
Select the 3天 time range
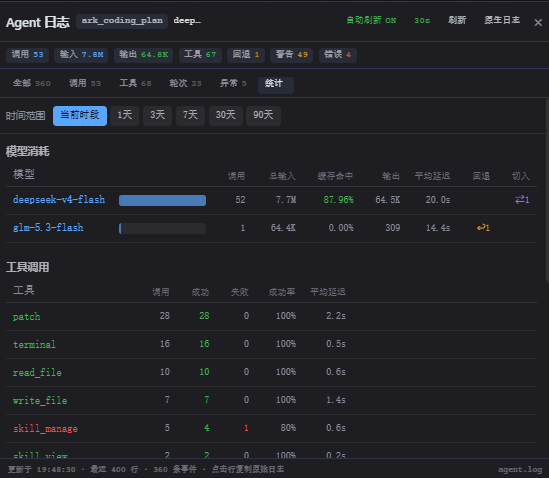coord(157,116)
